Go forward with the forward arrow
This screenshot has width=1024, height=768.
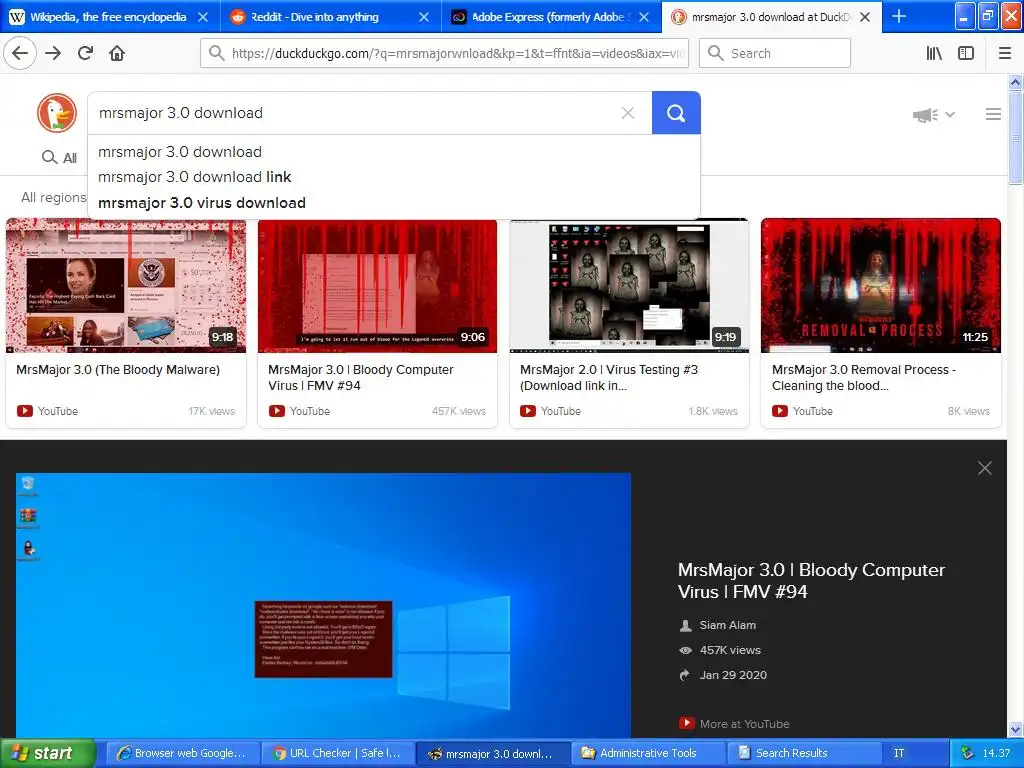coord(53,53)
